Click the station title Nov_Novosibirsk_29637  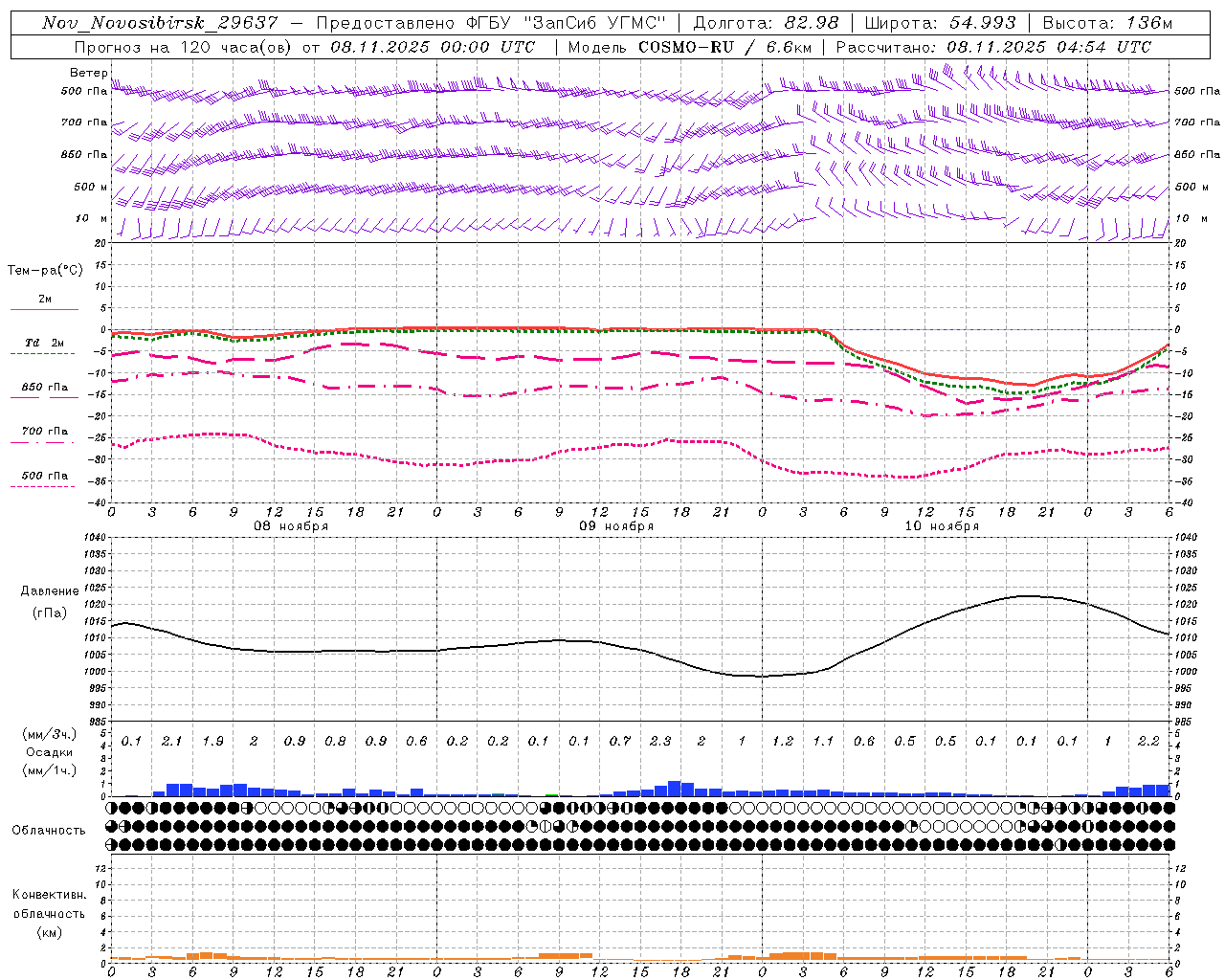160,23
